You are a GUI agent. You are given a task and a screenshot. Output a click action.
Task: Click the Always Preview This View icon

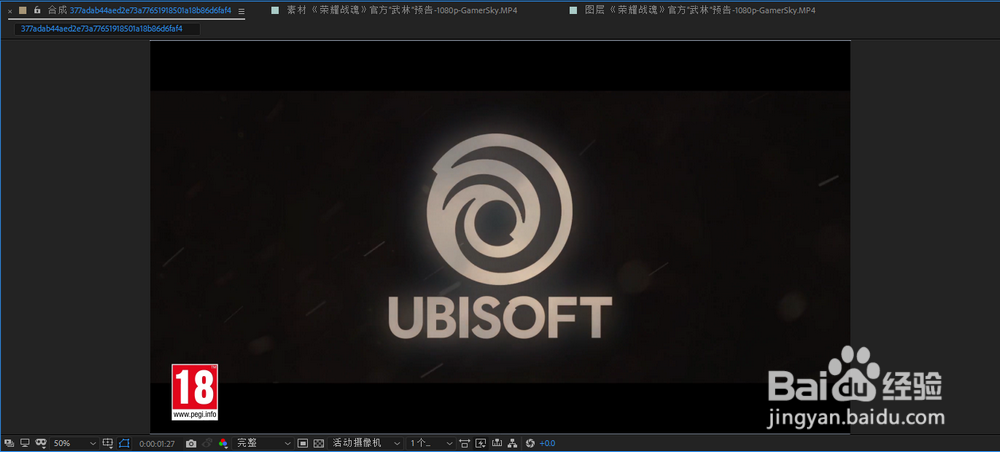point(10,442)
